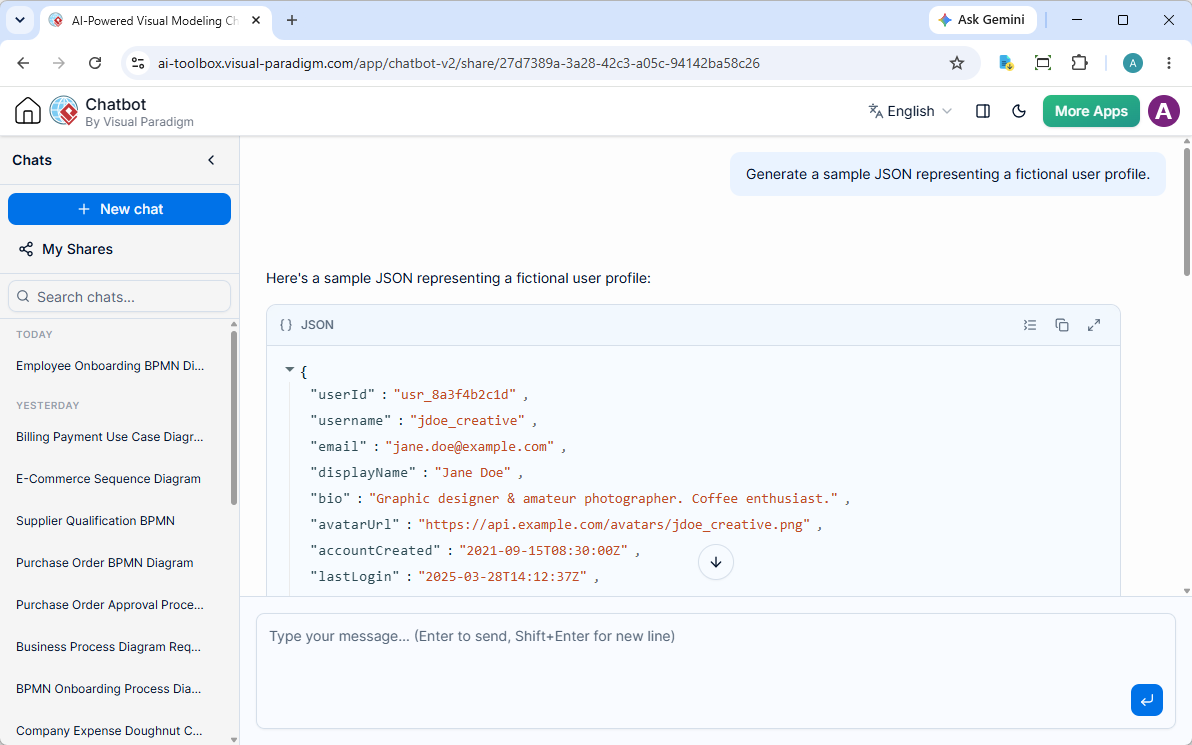Open My Shares
1192x745 pixels.
66,249
